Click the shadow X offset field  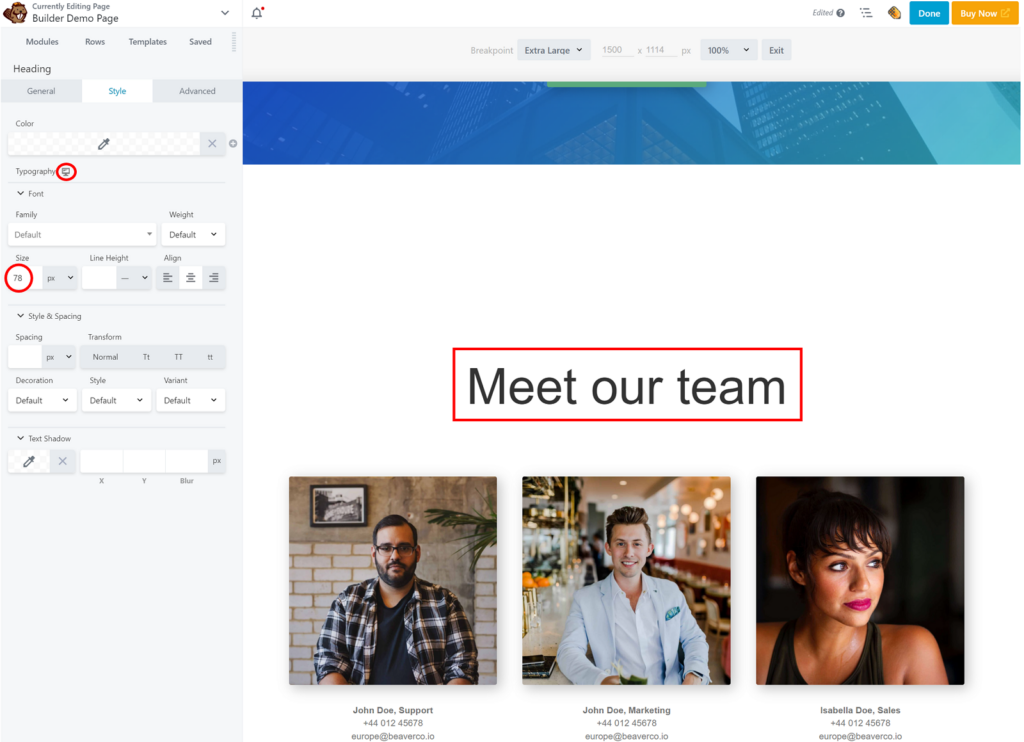pyautogui.click(x=101, y=461)
